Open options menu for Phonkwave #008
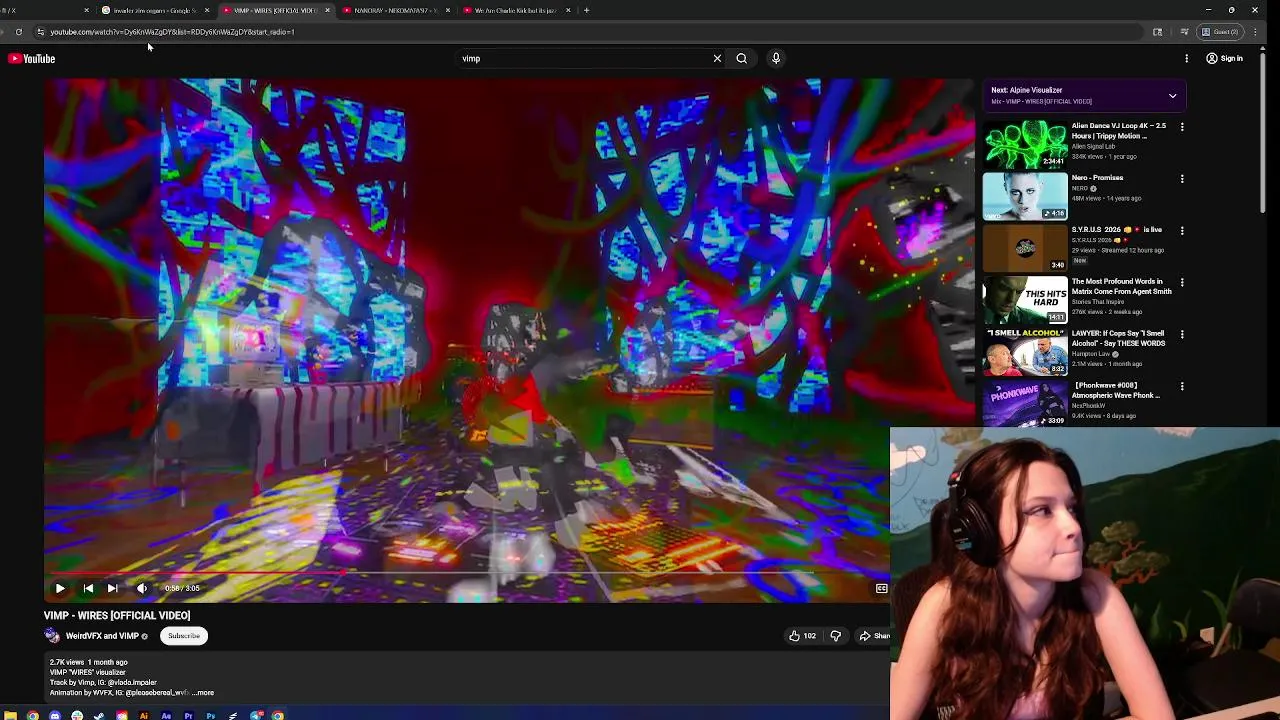The width and height of the screenshot is (1280, 720). coord(1182,387)
